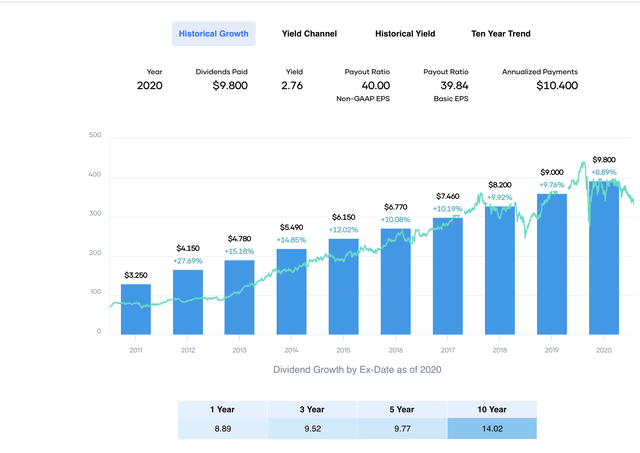Click the 2012 bar labeled $4.150
Viewport: 640px width, 453px height.
[x=188, y=302]
